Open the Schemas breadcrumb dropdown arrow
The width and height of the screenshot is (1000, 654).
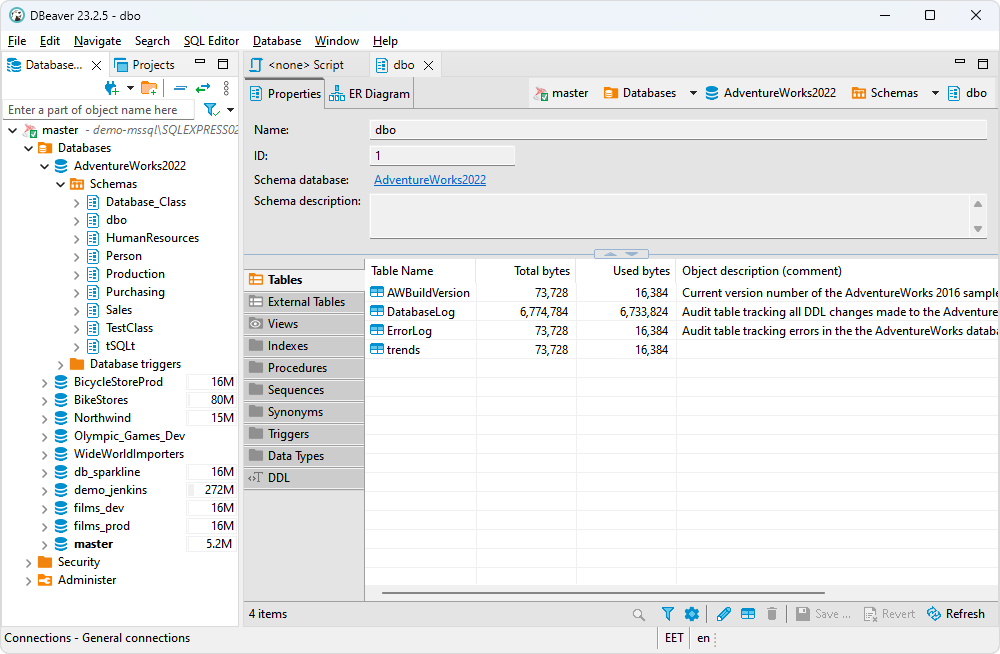935,93
